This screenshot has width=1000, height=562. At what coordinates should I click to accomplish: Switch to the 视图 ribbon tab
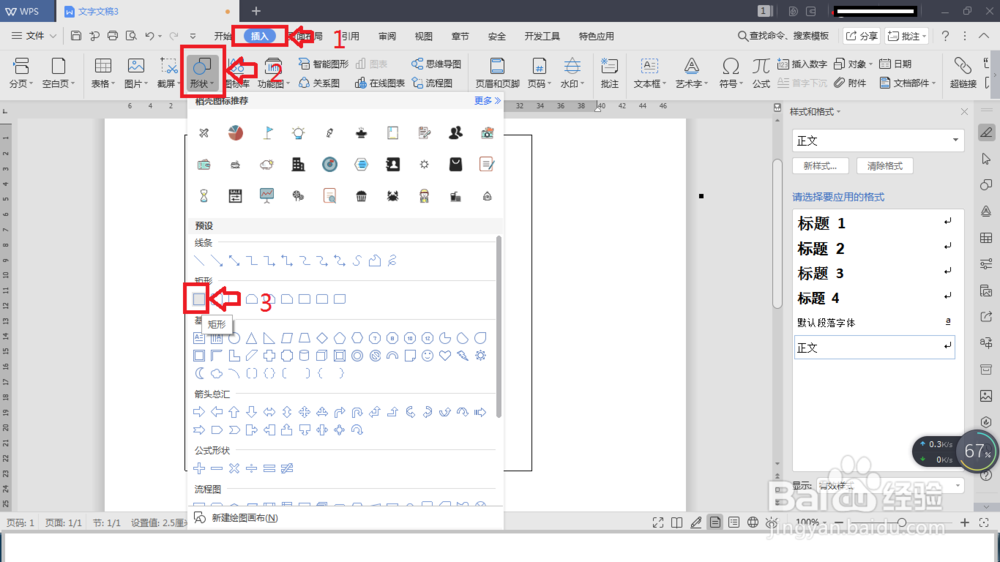[423, 36]
